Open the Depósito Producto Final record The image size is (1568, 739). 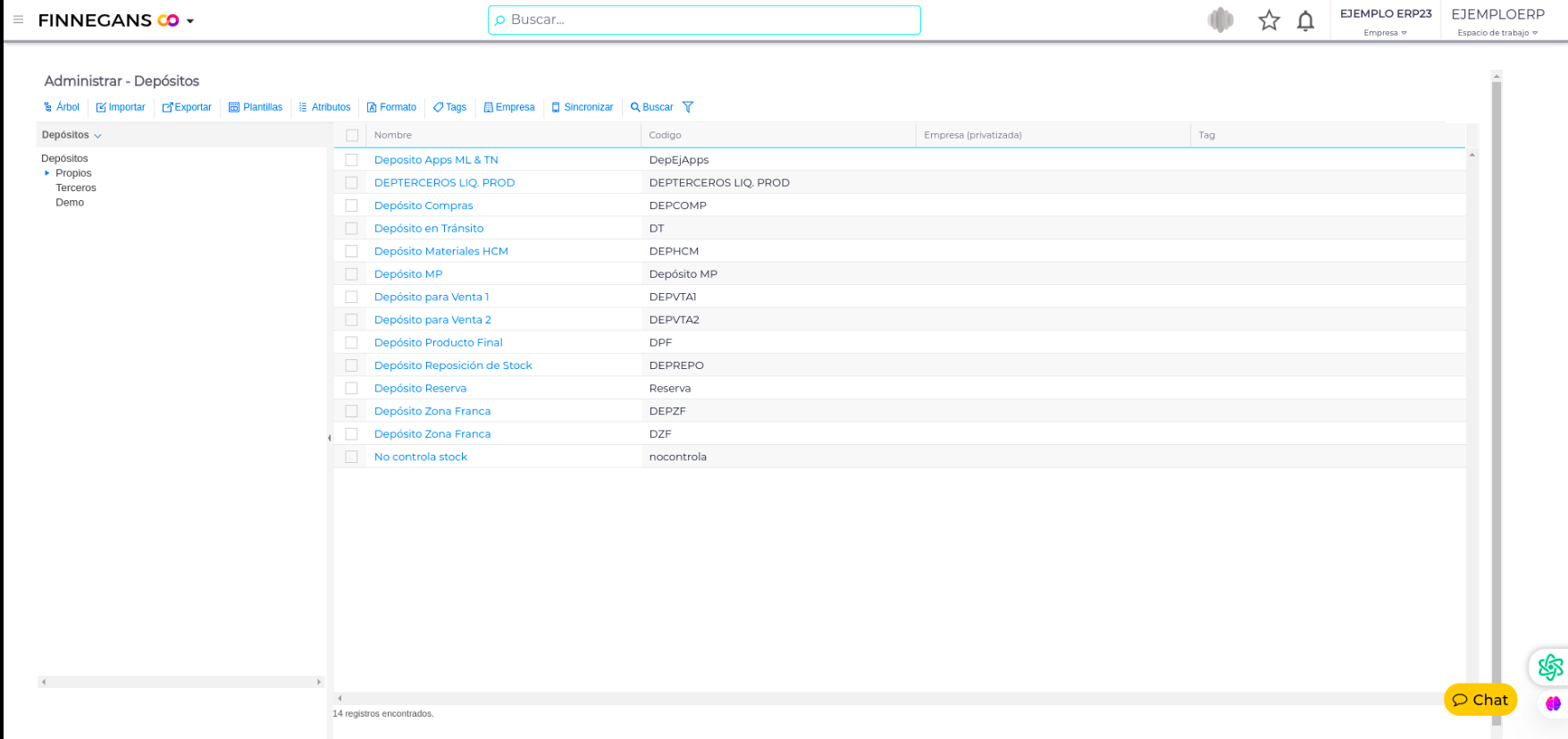pos(438,342)
